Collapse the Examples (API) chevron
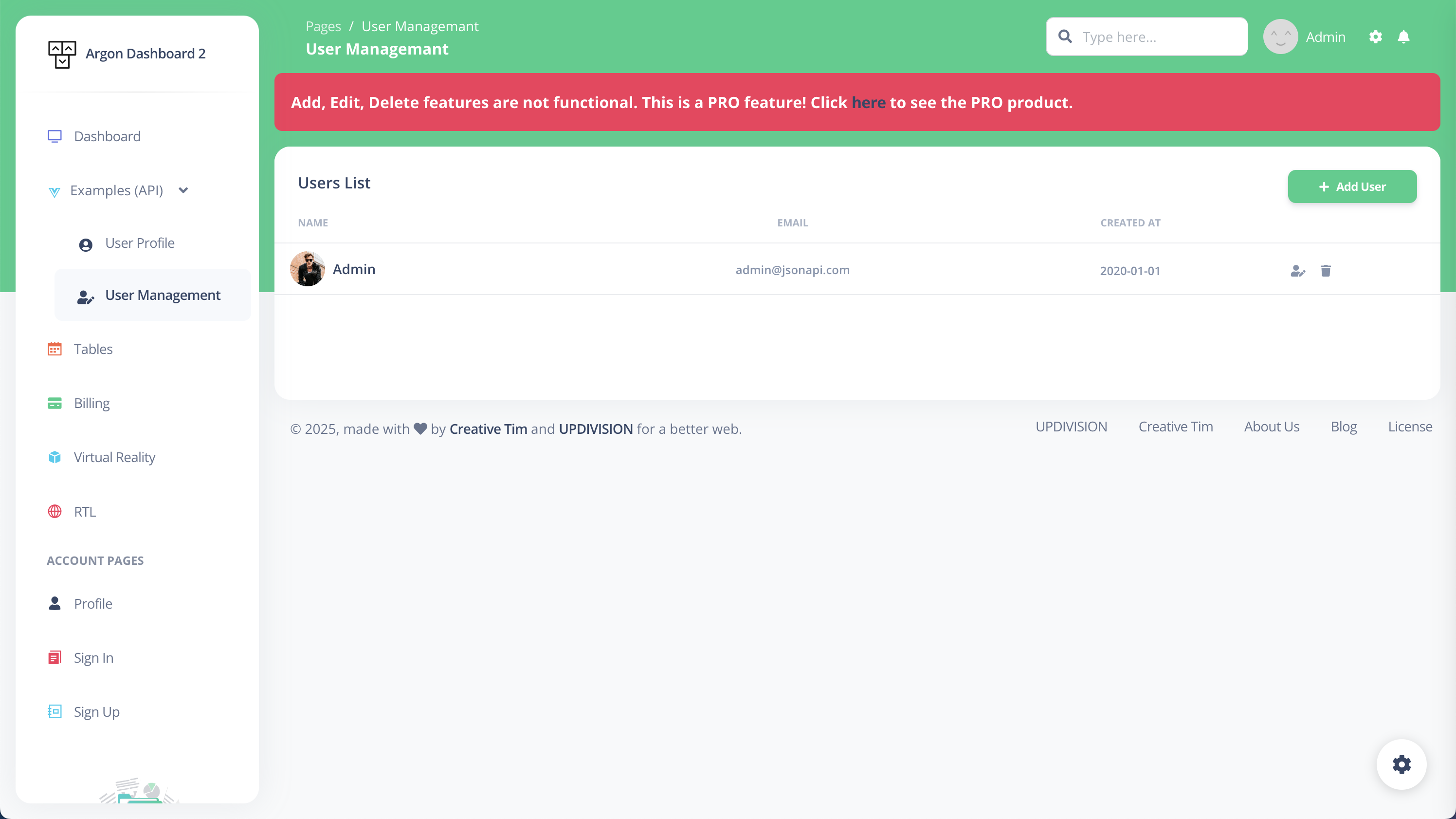Viewport: 1456px width, 819px height. pos(183,190)
